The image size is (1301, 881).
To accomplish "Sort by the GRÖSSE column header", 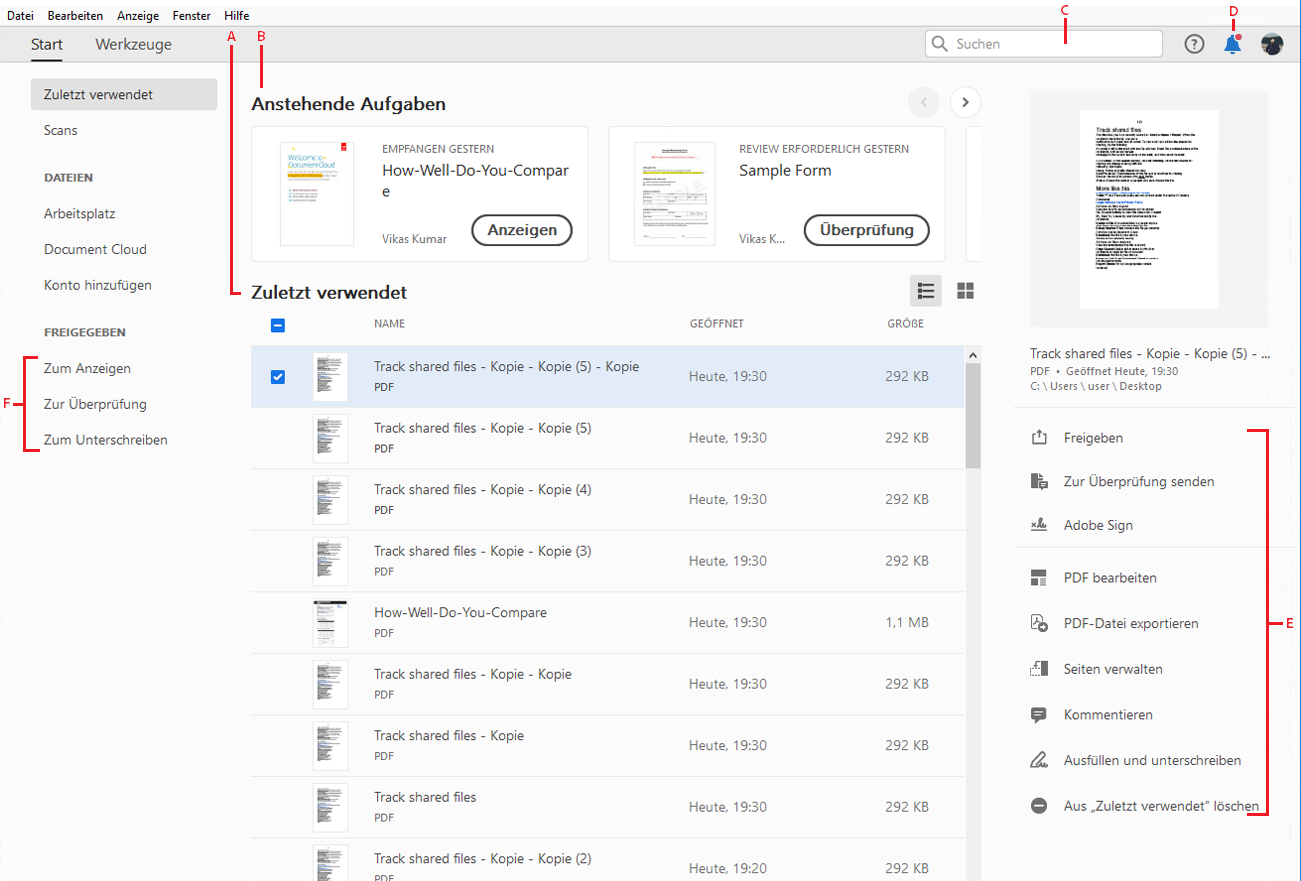I will pyautogui.click(x=905, y=324).
